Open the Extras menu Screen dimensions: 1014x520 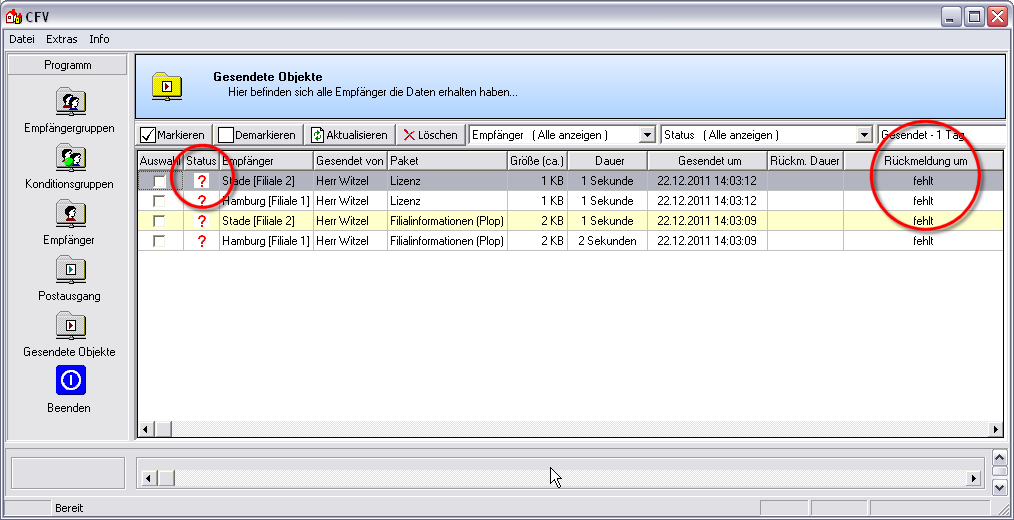click(62, 39)
